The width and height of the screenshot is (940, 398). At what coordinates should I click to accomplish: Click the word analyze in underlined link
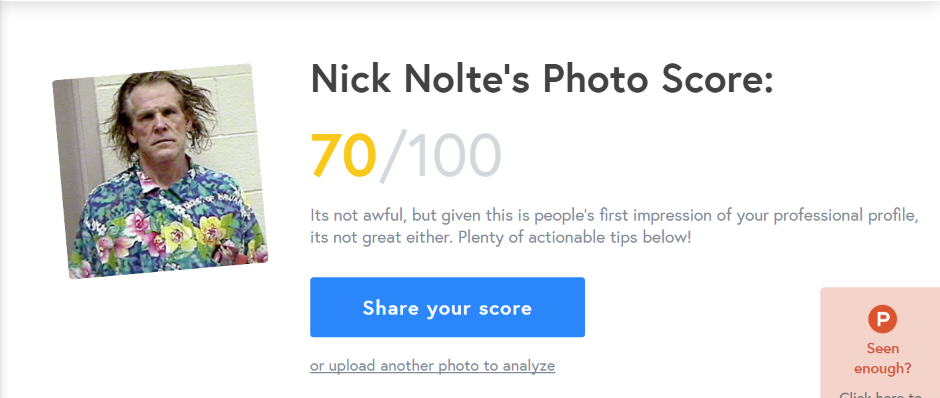click(529, 366)
